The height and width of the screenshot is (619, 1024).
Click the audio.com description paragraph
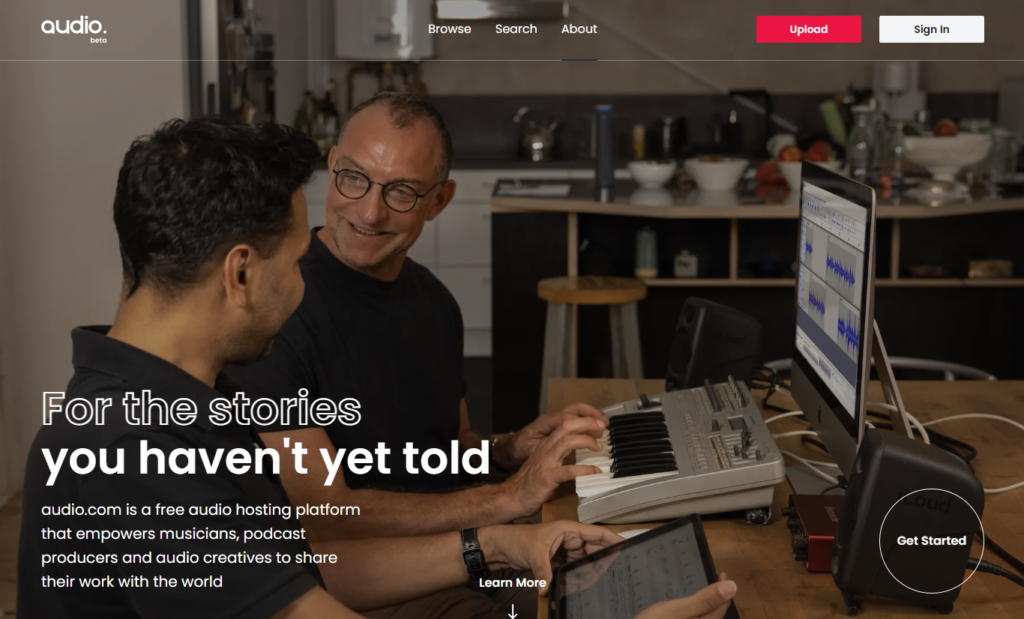point(200,545)
